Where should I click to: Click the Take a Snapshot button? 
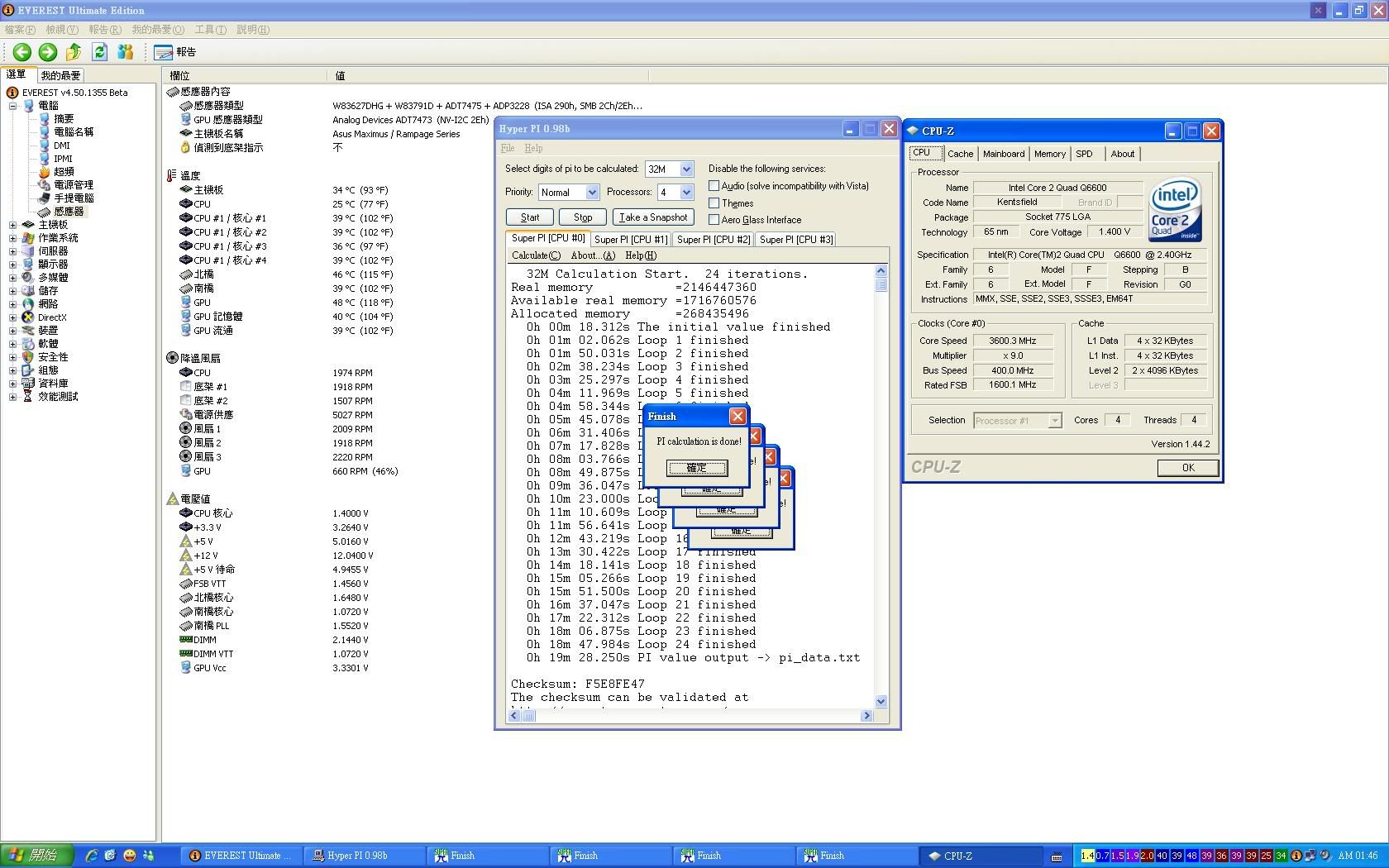tap(653, 217)
